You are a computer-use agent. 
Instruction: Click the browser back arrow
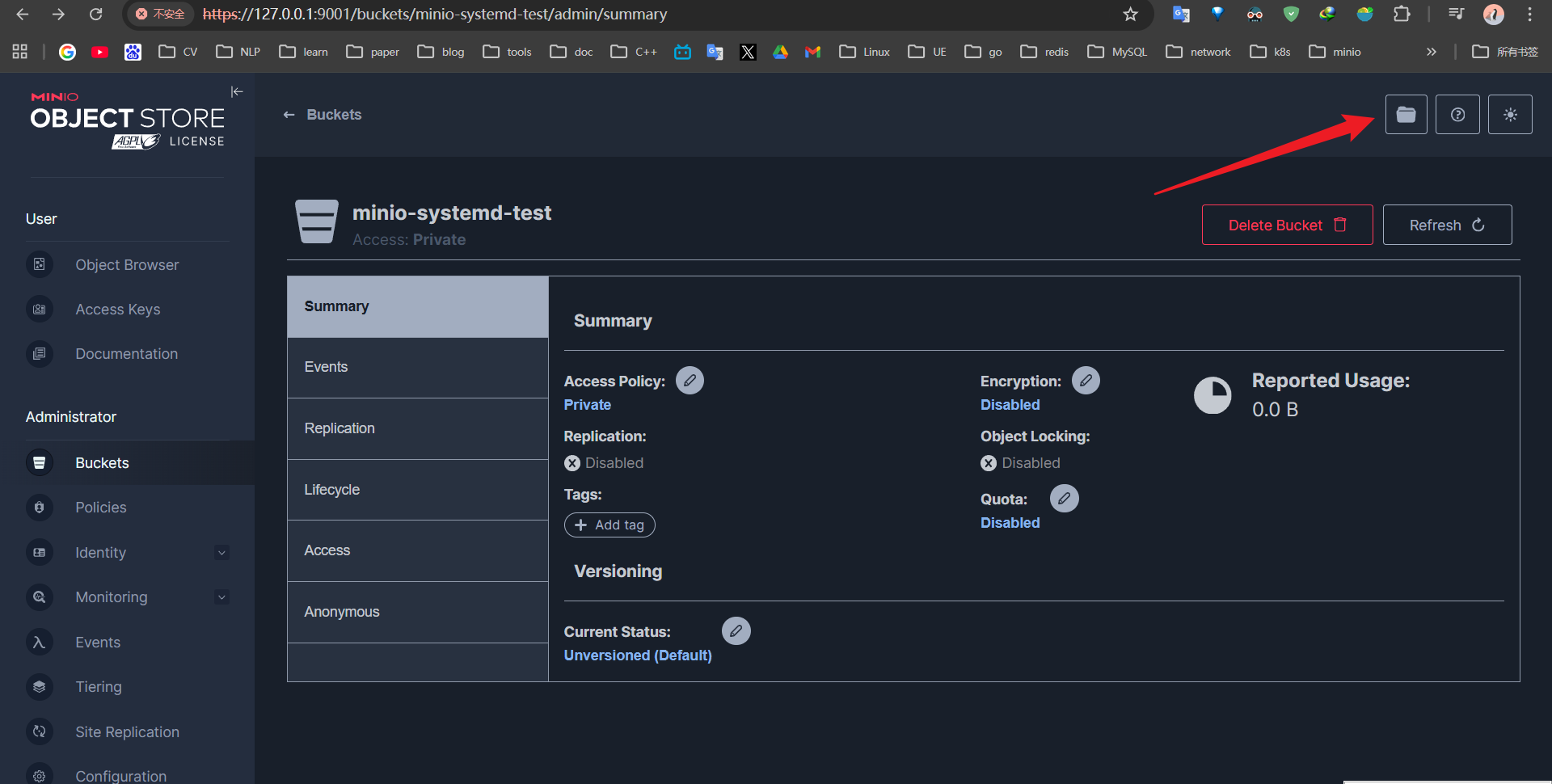coord(23,15)
